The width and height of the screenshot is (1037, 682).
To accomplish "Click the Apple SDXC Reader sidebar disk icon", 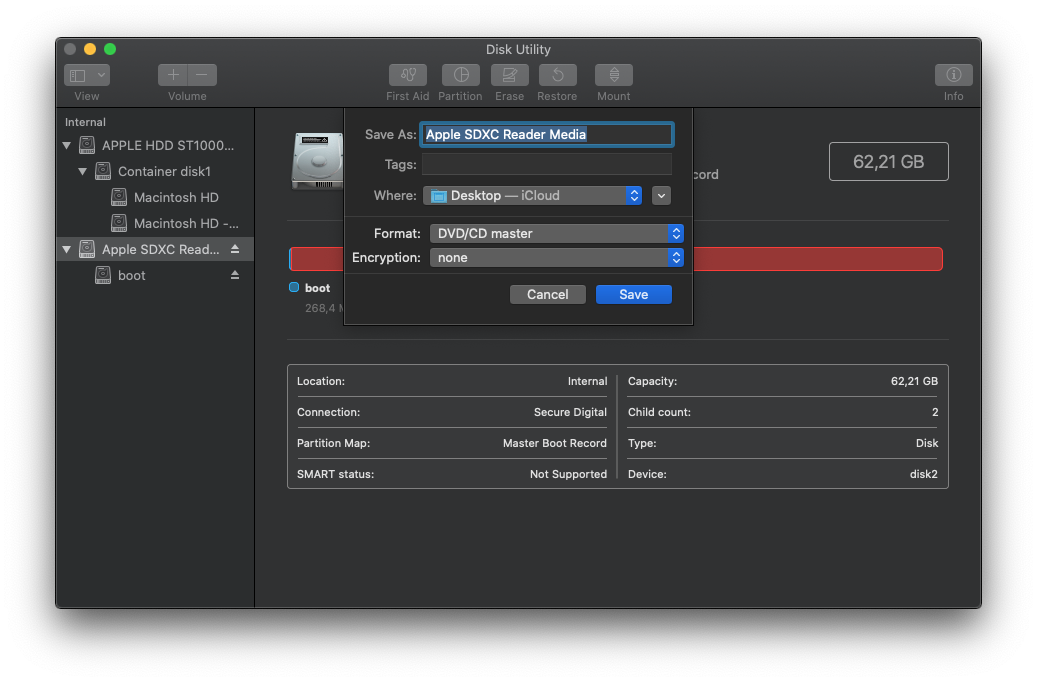I will 87,249.
